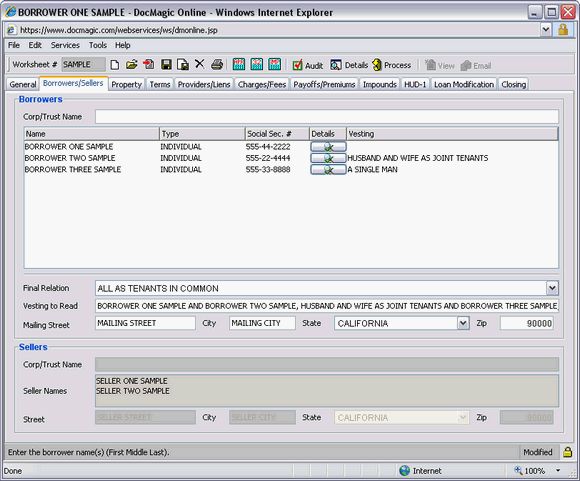
Task: Click the Social Sec. # column header
Action: coord(277,134)
